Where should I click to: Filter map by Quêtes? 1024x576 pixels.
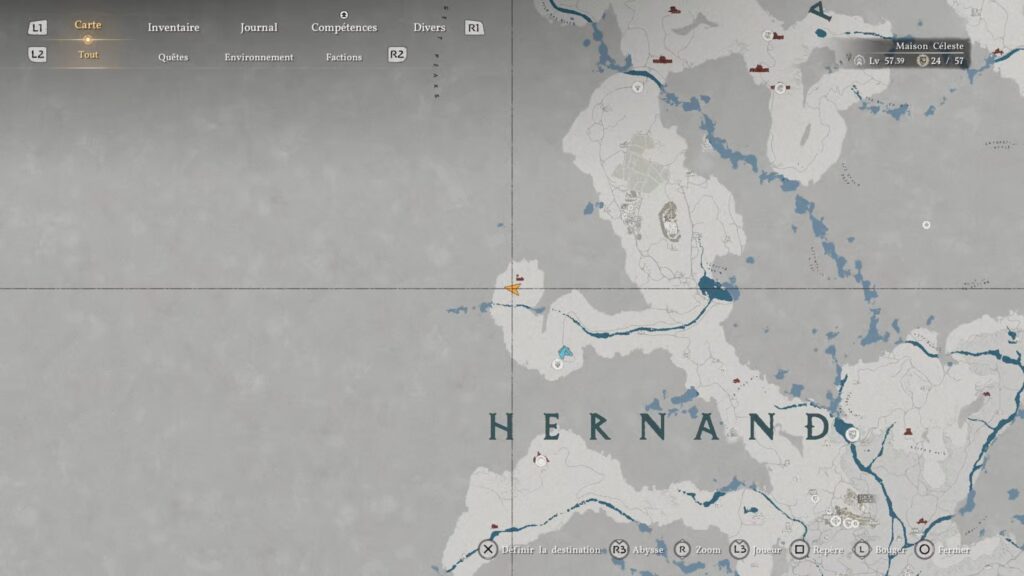173,57
